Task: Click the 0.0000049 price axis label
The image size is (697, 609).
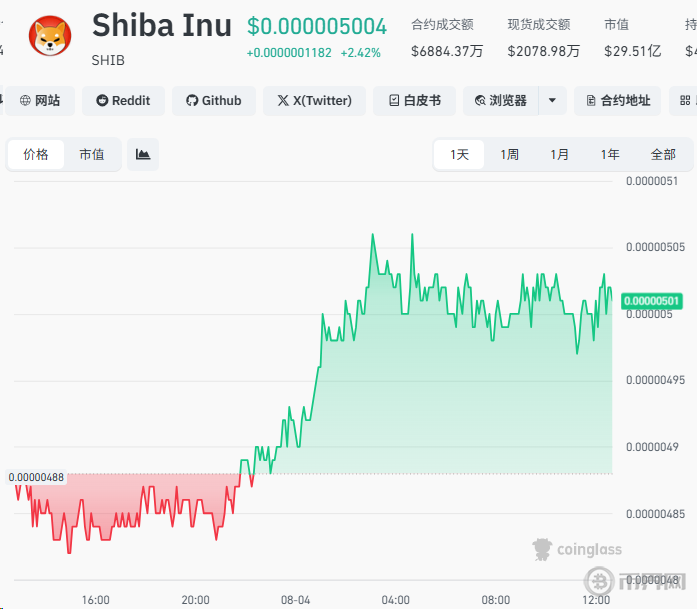Action: (652, 447)
